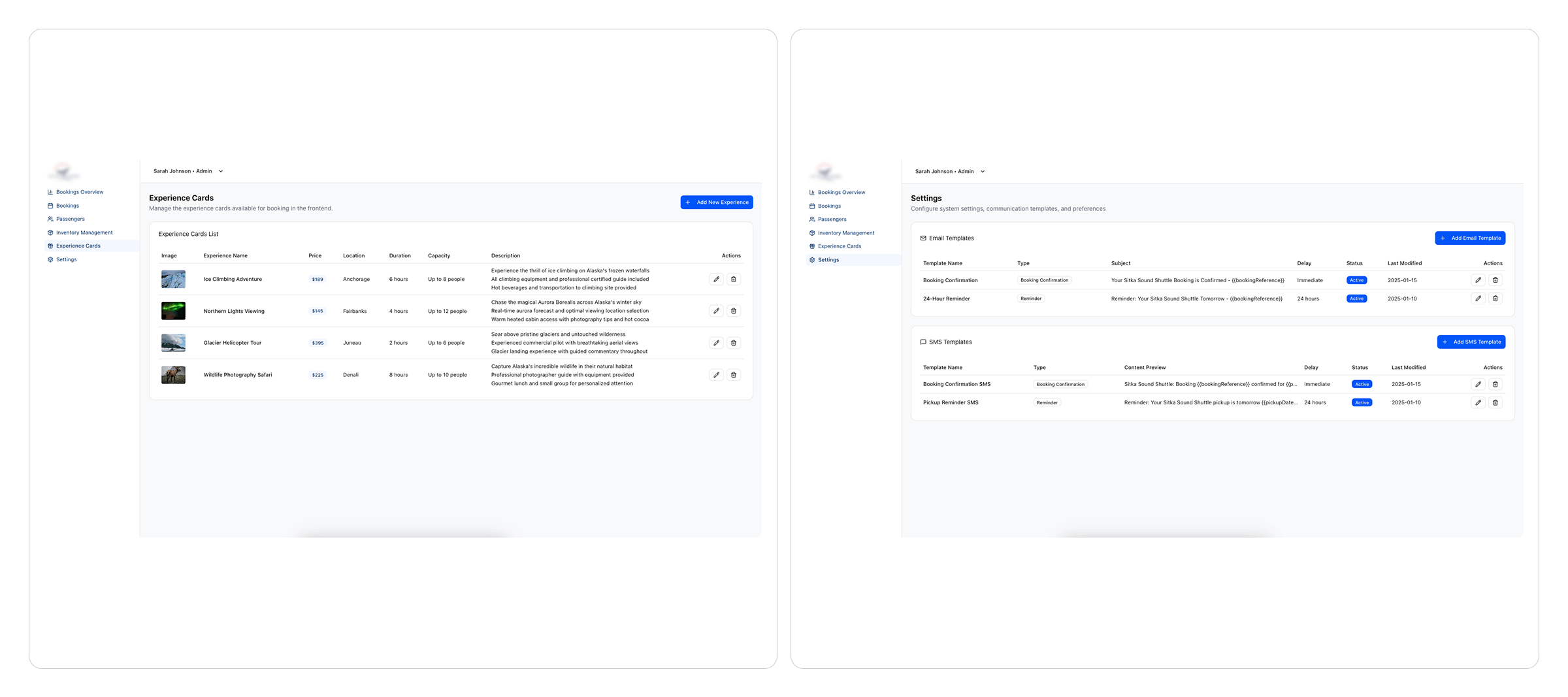Edit the 24-Hour Reminder email template
Image resolution: width=1568 pixels, height=697 pixels.
tap(1478, 299)
